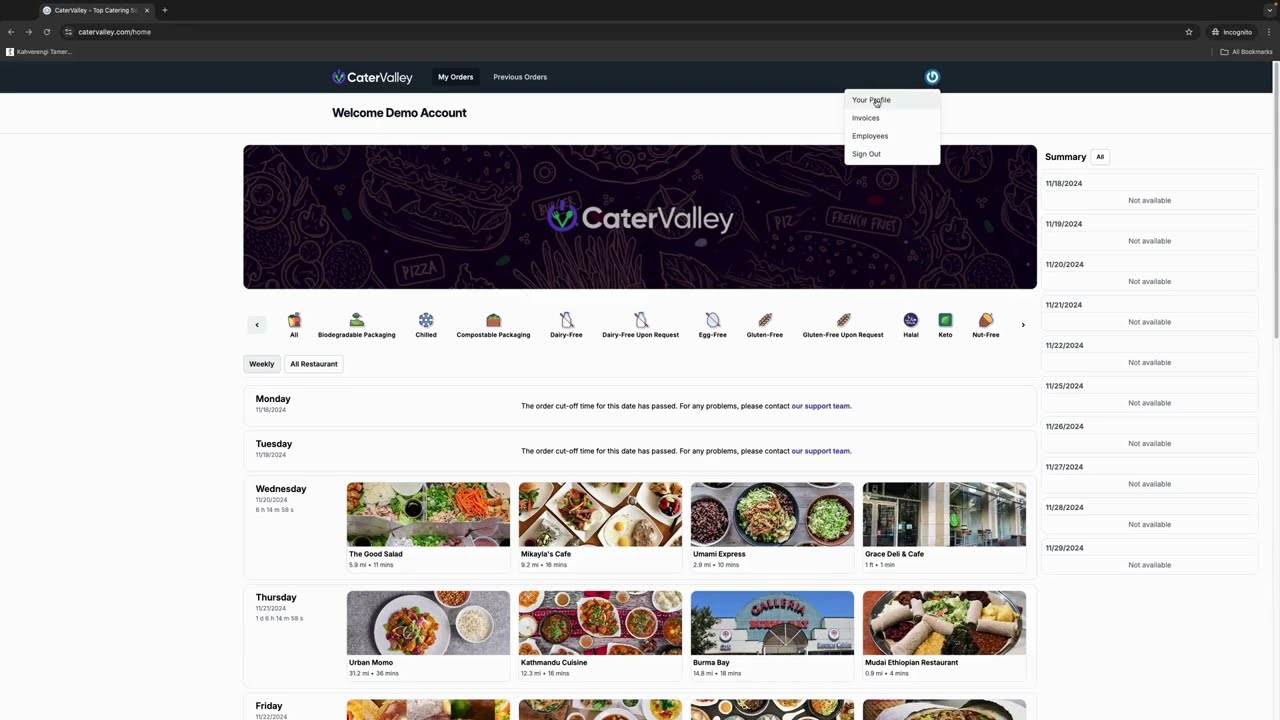Close the CaterValley browser tab
The width and height of the screenshot is (1280, 720).
[x=147, y=10]
